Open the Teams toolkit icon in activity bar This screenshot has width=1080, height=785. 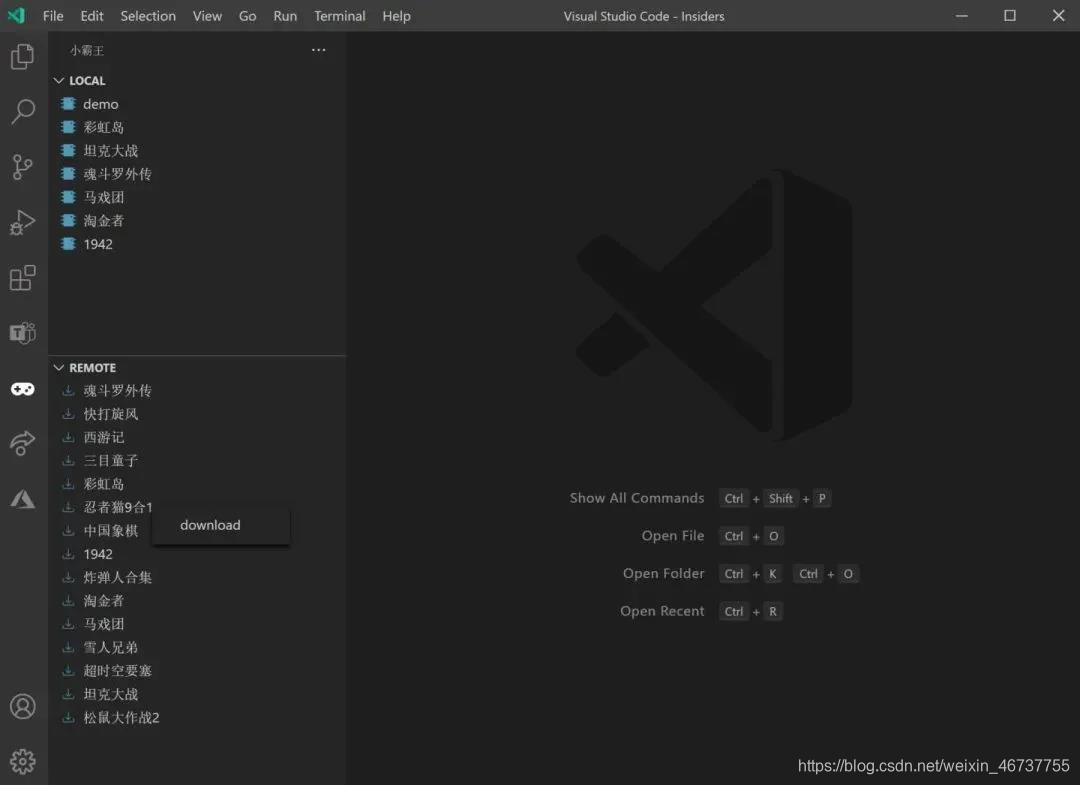point(23,333)
